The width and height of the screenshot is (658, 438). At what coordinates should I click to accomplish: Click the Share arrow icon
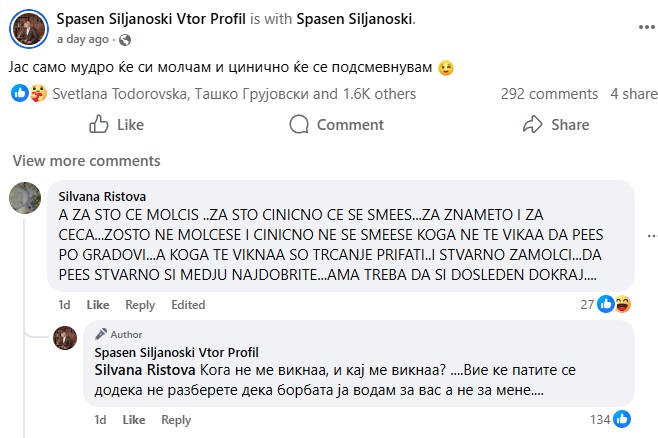(x=532, y=125)
